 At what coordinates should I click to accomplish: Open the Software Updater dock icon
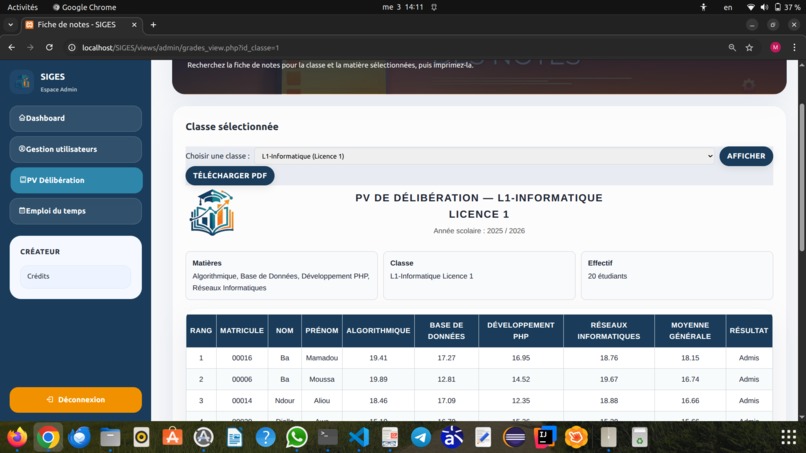coord(204,437)
